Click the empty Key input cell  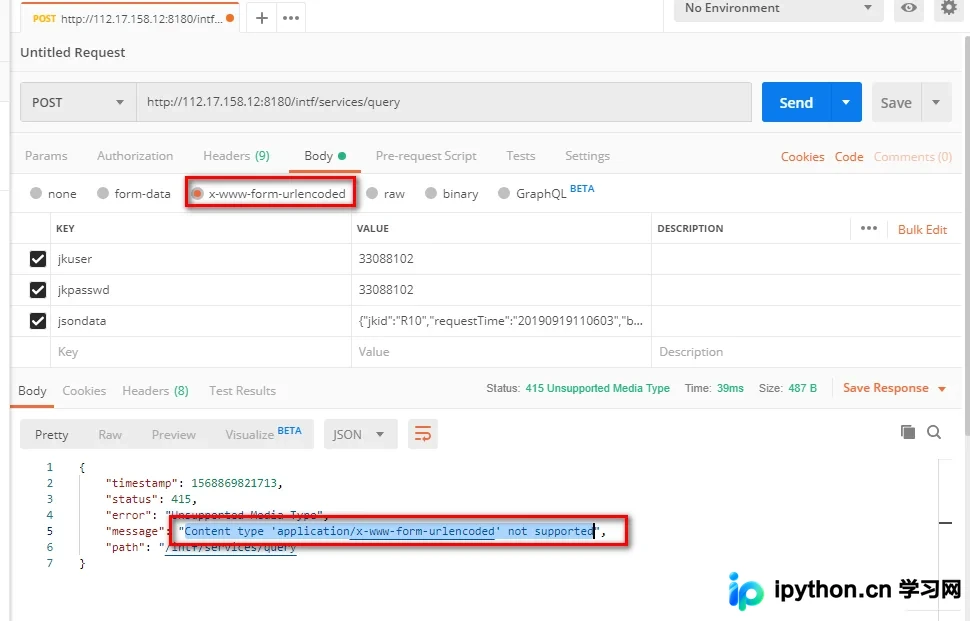click(x=200, y=352)
